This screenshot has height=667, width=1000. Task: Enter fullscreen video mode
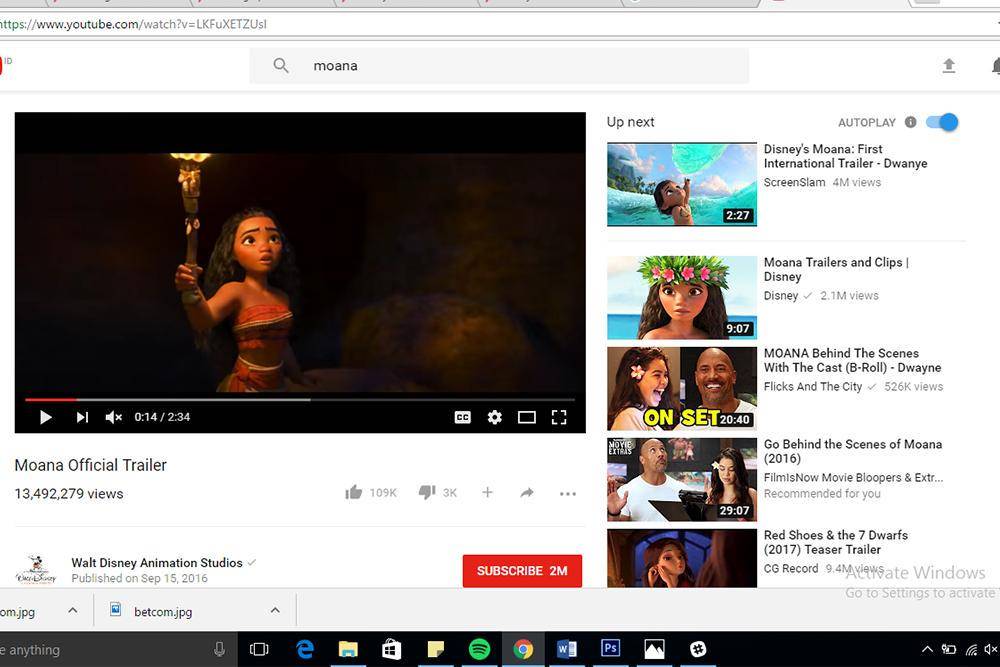point(559,417)
